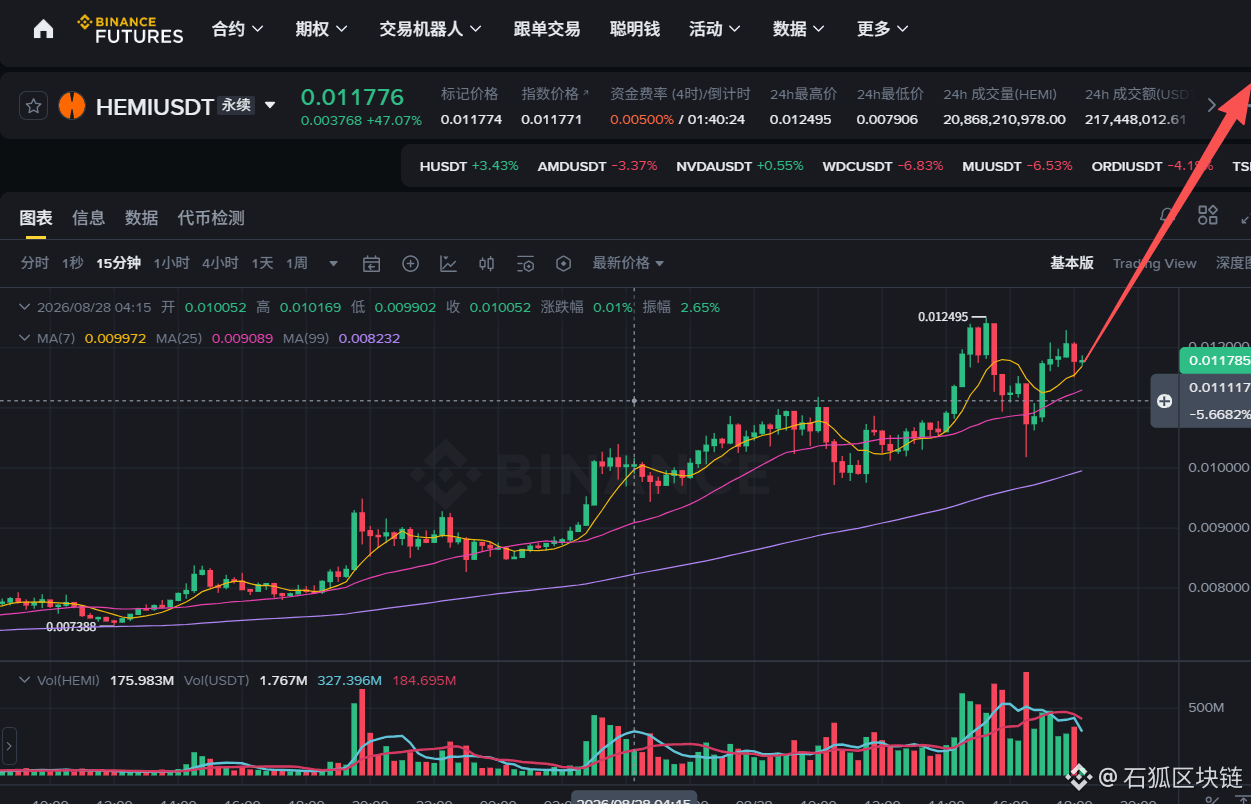Expand the left side panel arrow

click(x=9, y=746)
